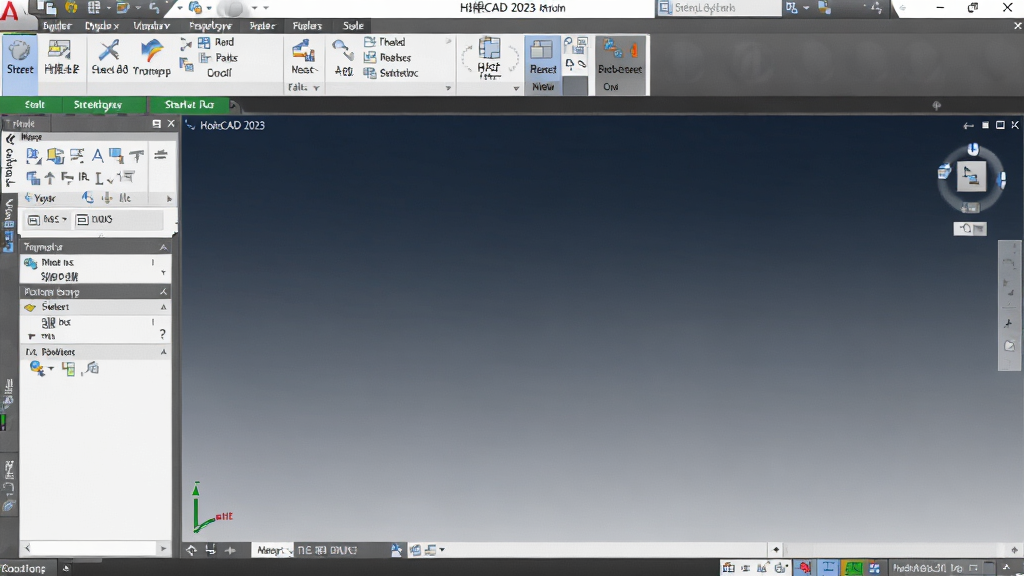The width and height of the screenshot is (1024, 576).
Task: Open the red A application menu logo
Action: [x=10, y=10]
